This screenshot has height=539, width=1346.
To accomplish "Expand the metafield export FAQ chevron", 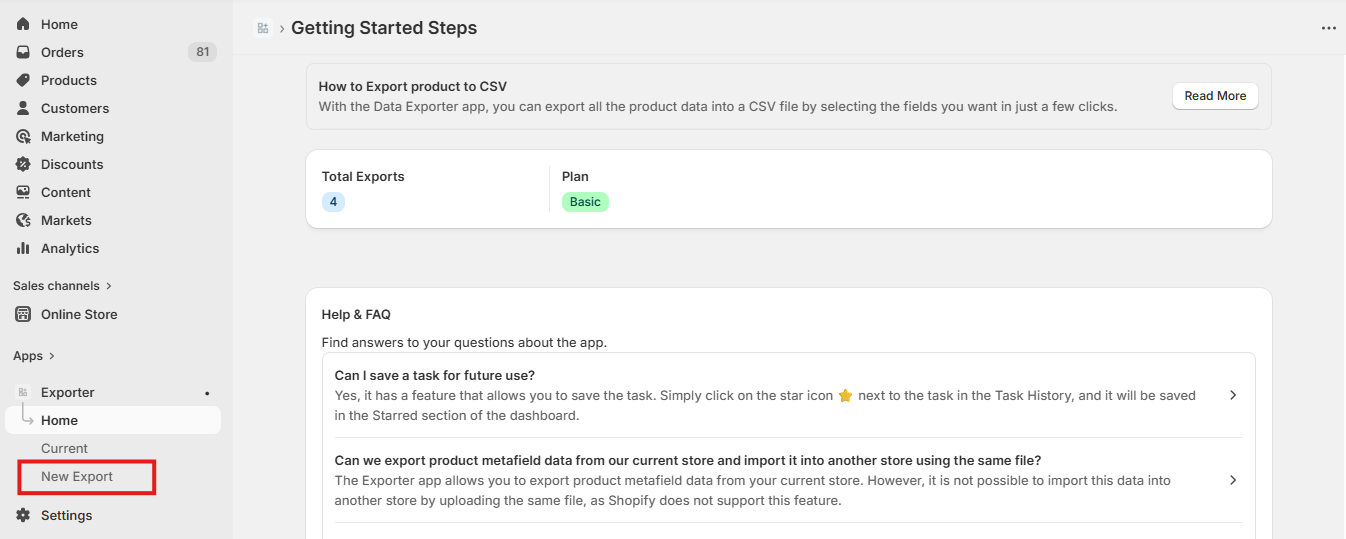I will 1232,480.
